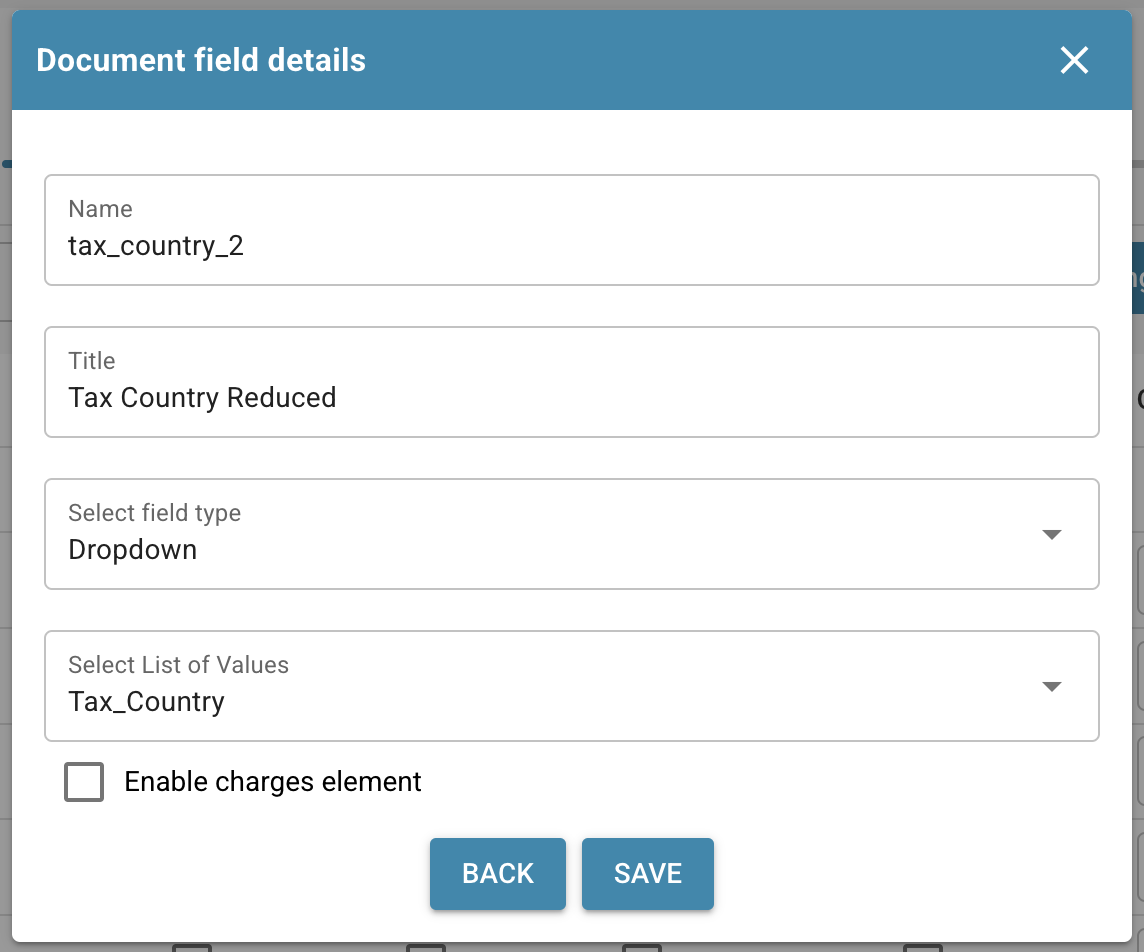Click the field type dropdown arrow

point(1051,534)
